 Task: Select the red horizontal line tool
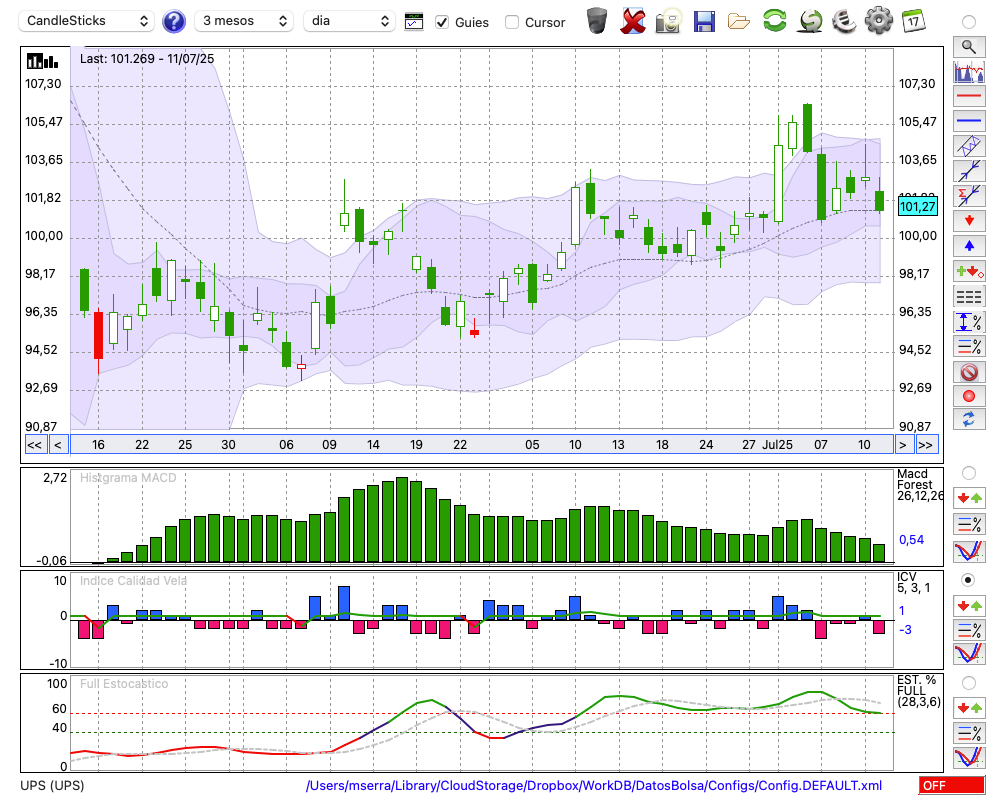pos(969,96)
